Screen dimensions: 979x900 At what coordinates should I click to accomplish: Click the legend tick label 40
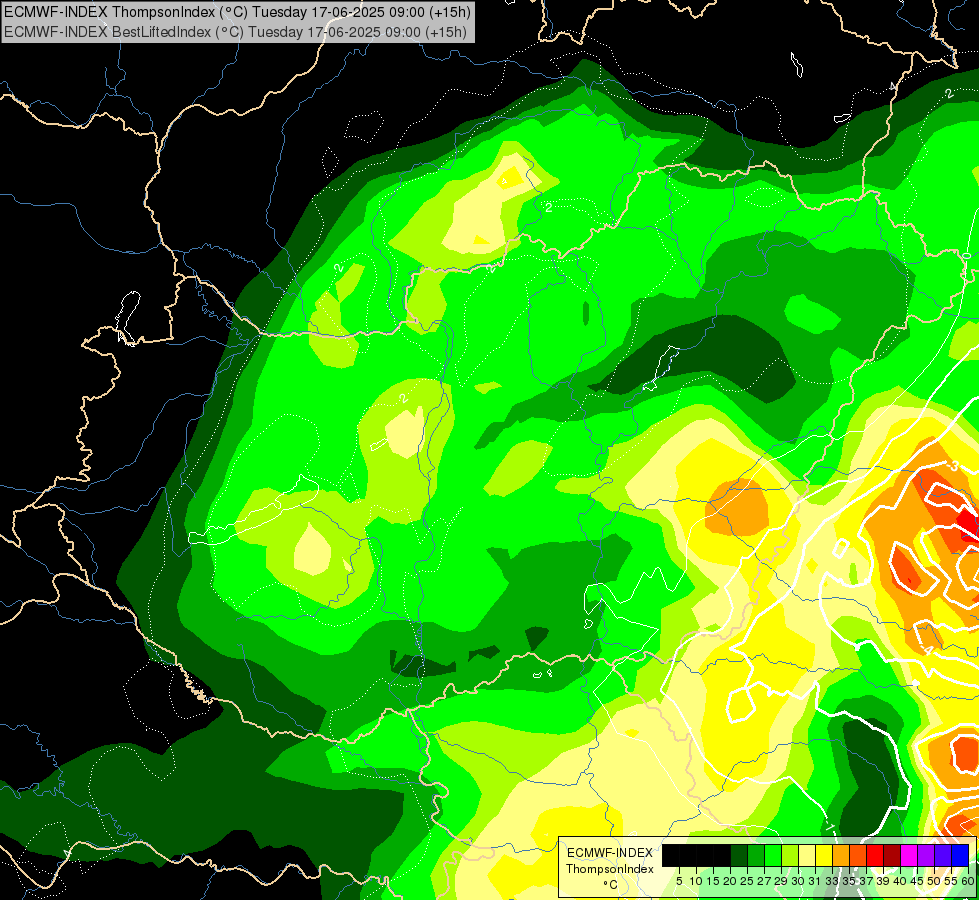(900, 881)
